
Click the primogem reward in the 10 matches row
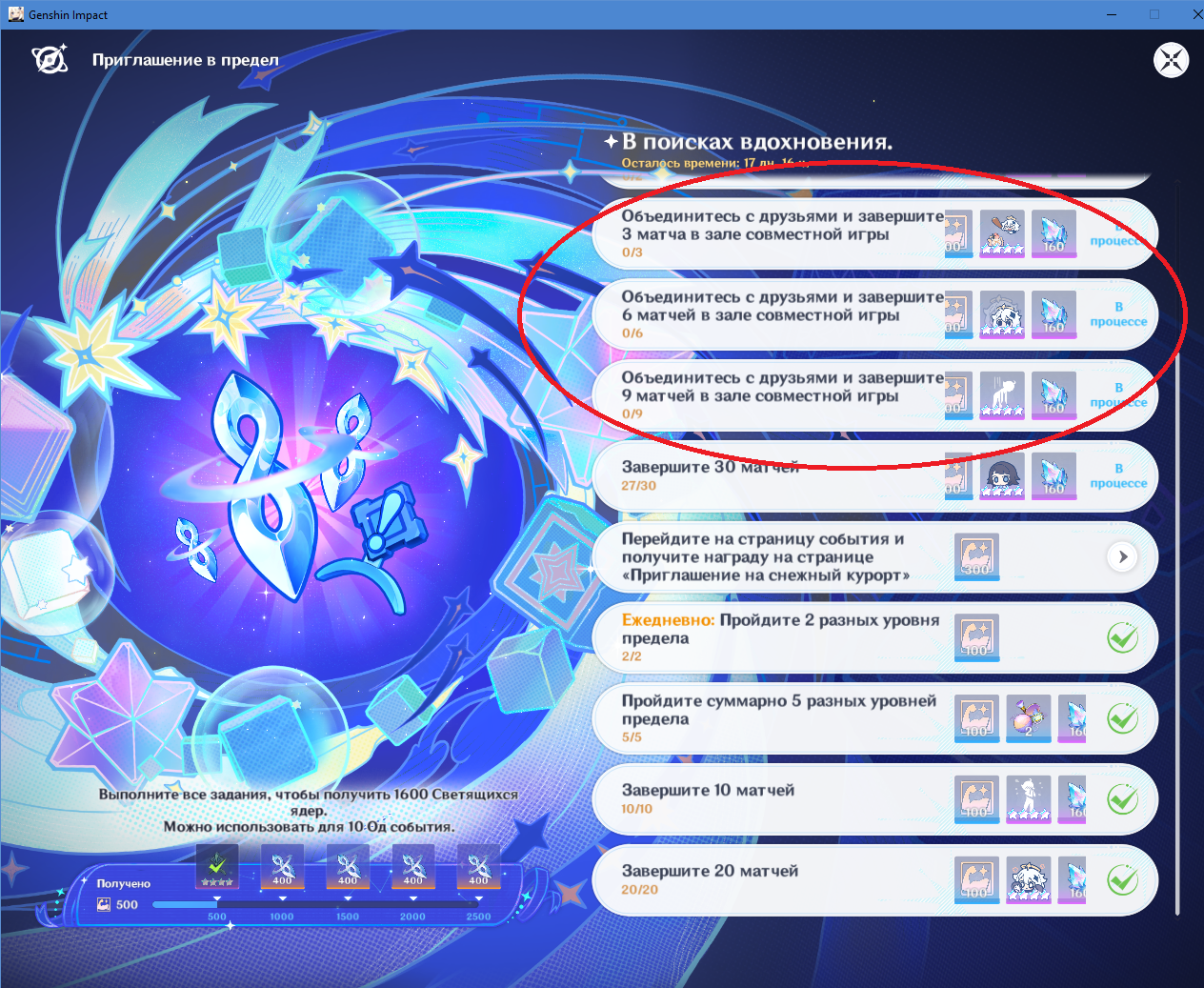tap(1073, 799)
